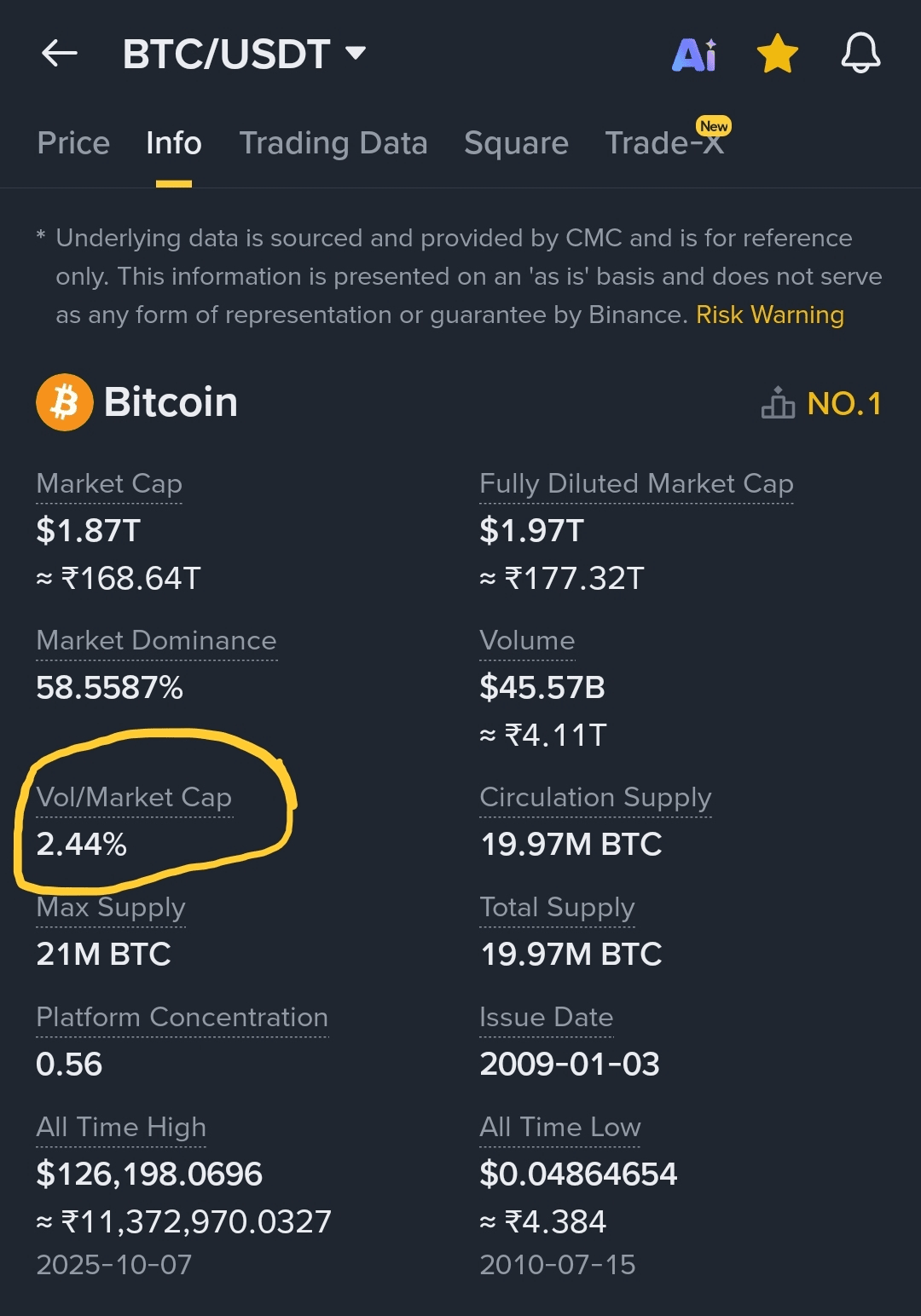Open the Trade-X tab
The height and width of the screenshot is (1316, 921).
[664, 143]
